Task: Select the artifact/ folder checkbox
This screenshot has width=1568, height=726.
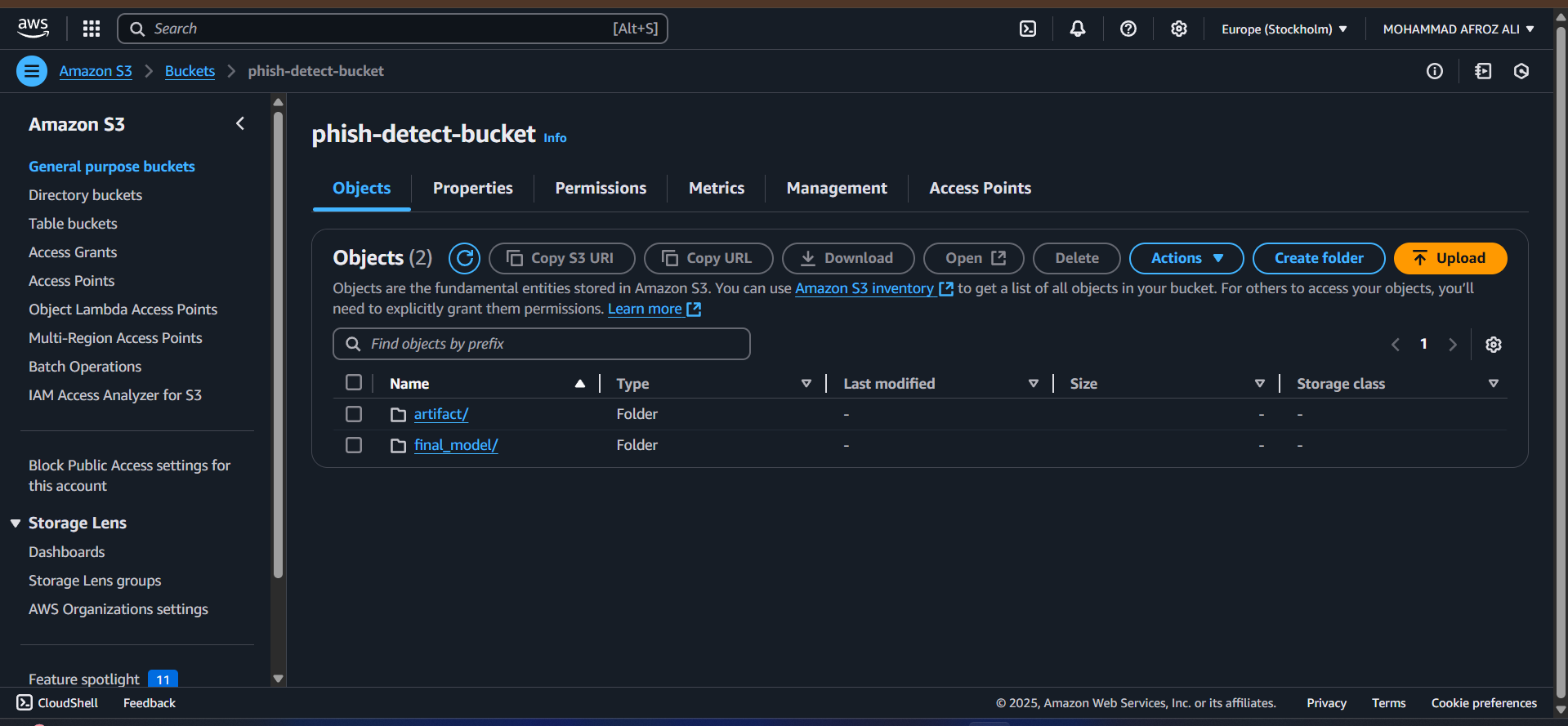Action: tap(354, 414)
